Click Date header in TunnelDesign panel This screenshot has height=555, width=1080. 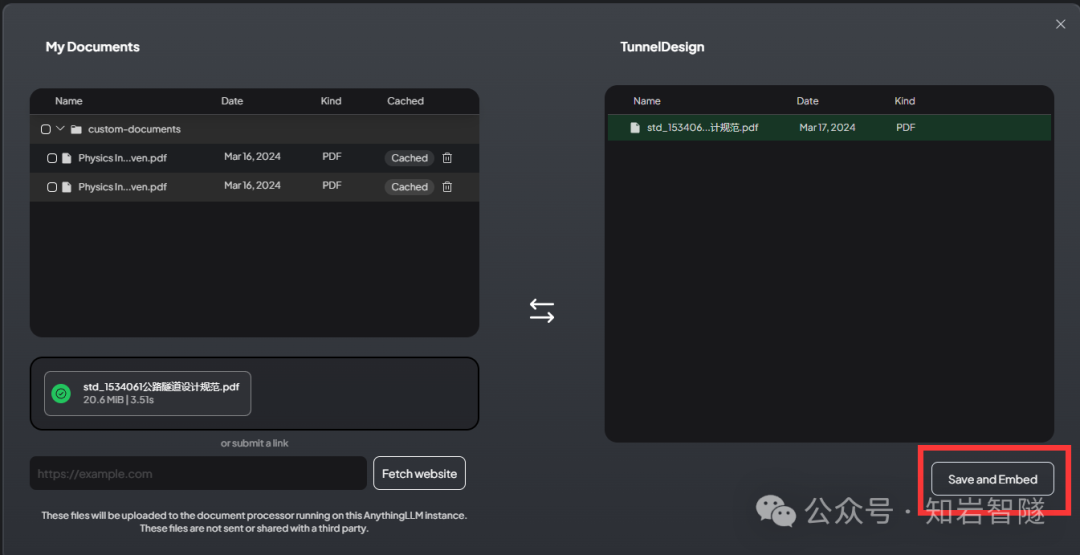pos(807,101)
